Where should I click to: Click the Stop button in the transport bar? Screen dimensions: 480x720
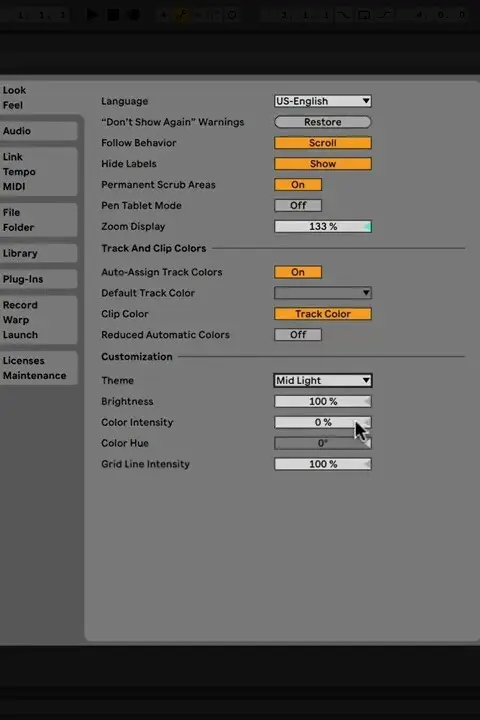(113, 15)
